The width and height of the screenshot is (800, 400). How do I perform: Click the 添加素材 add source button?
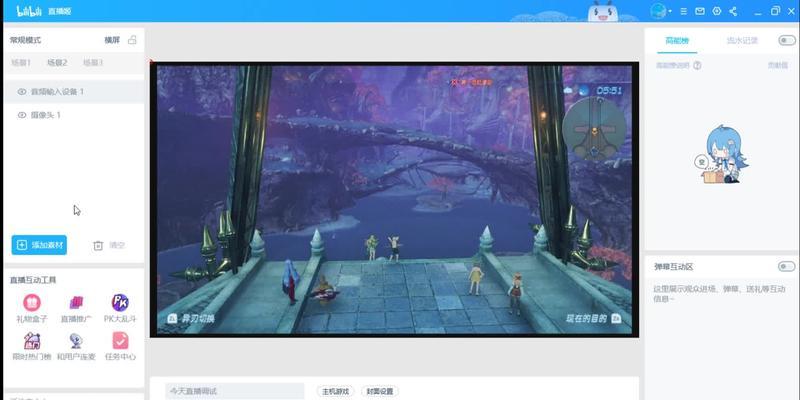[39, 245]
